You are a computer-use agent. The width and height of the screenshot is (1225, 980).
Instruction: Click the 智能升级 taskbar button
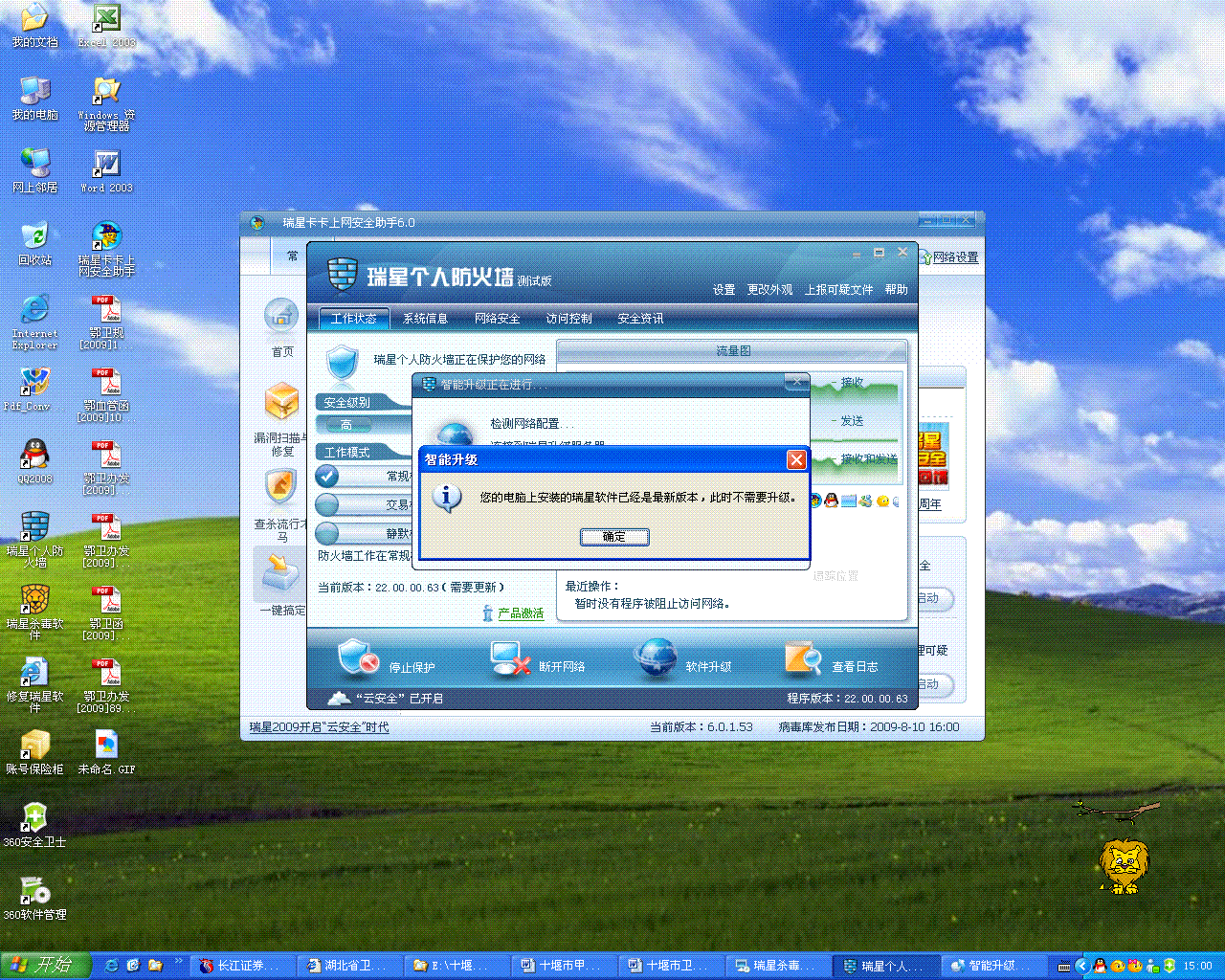pos(992,966)
